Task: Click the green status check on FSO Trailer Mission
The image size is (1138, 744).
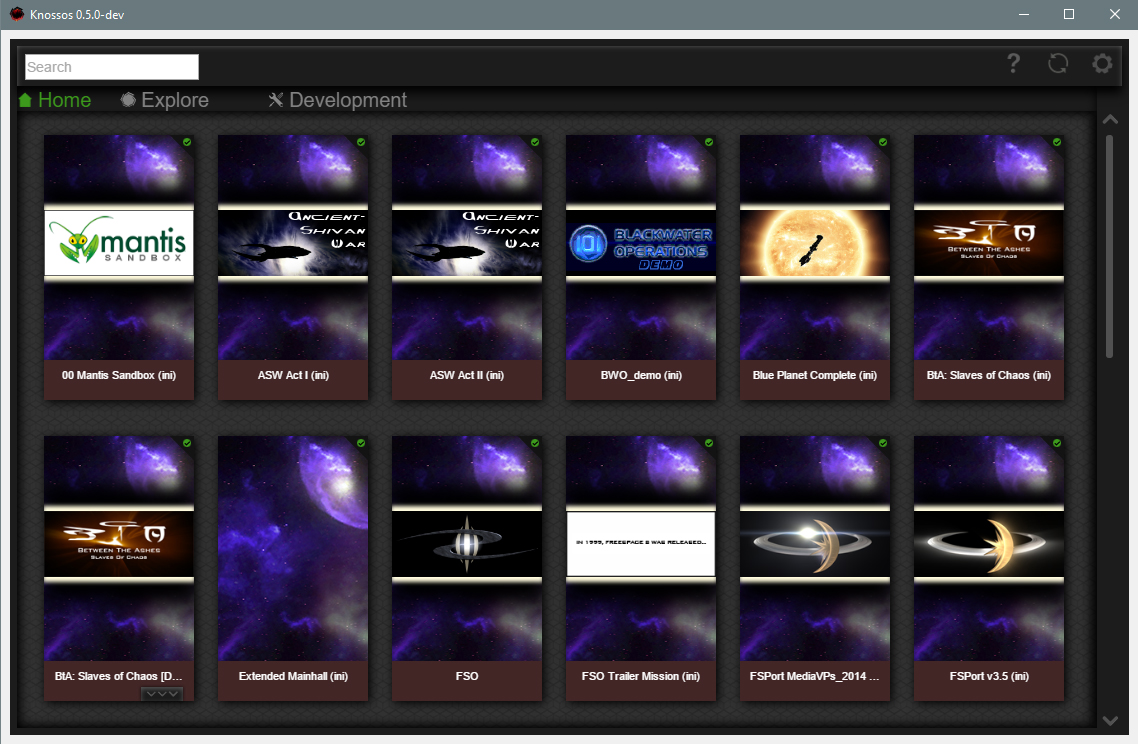Action: click(709, 443)
